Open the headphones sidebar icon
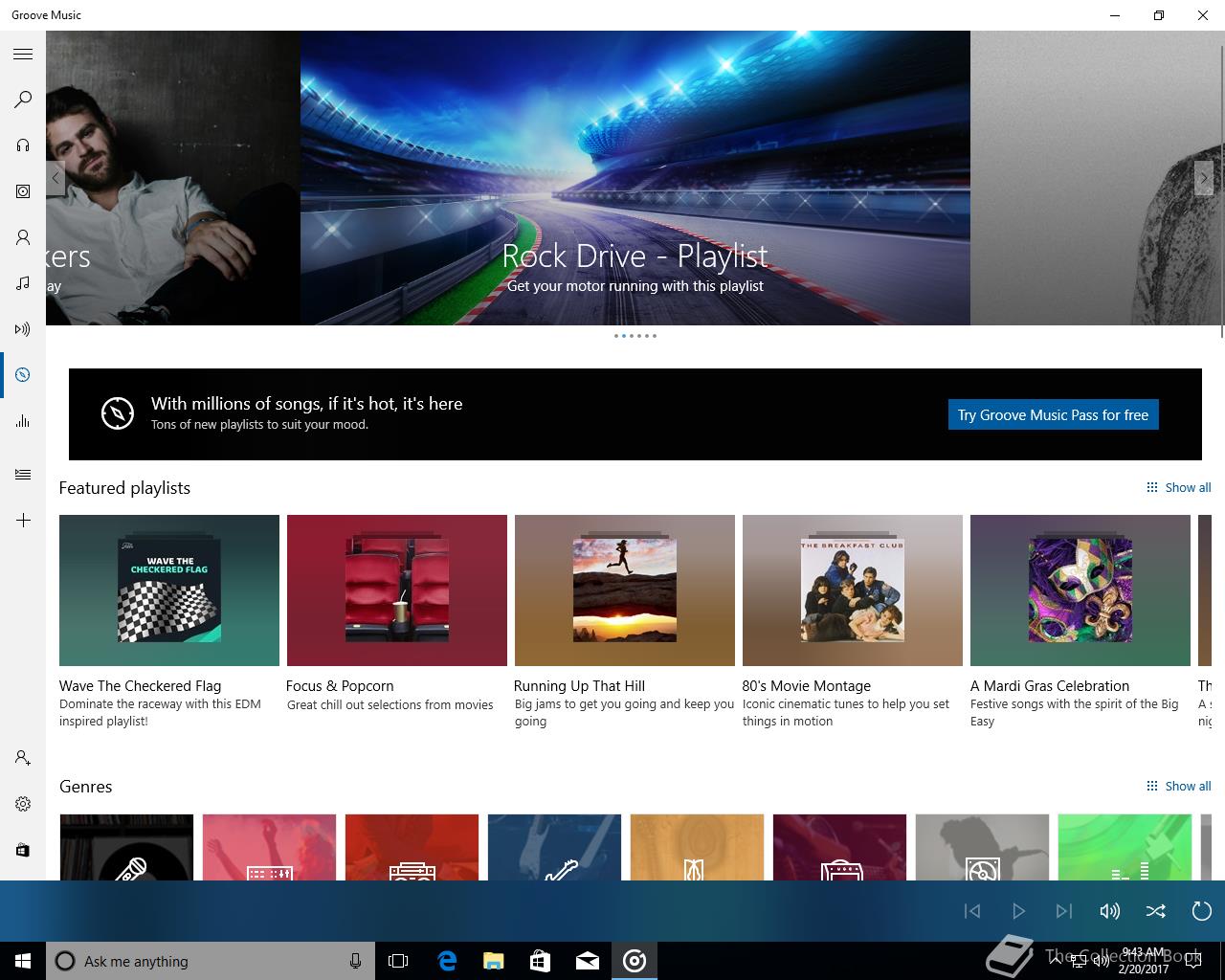This screenshot has height=980, width=1225. click(x=23, y=145)
